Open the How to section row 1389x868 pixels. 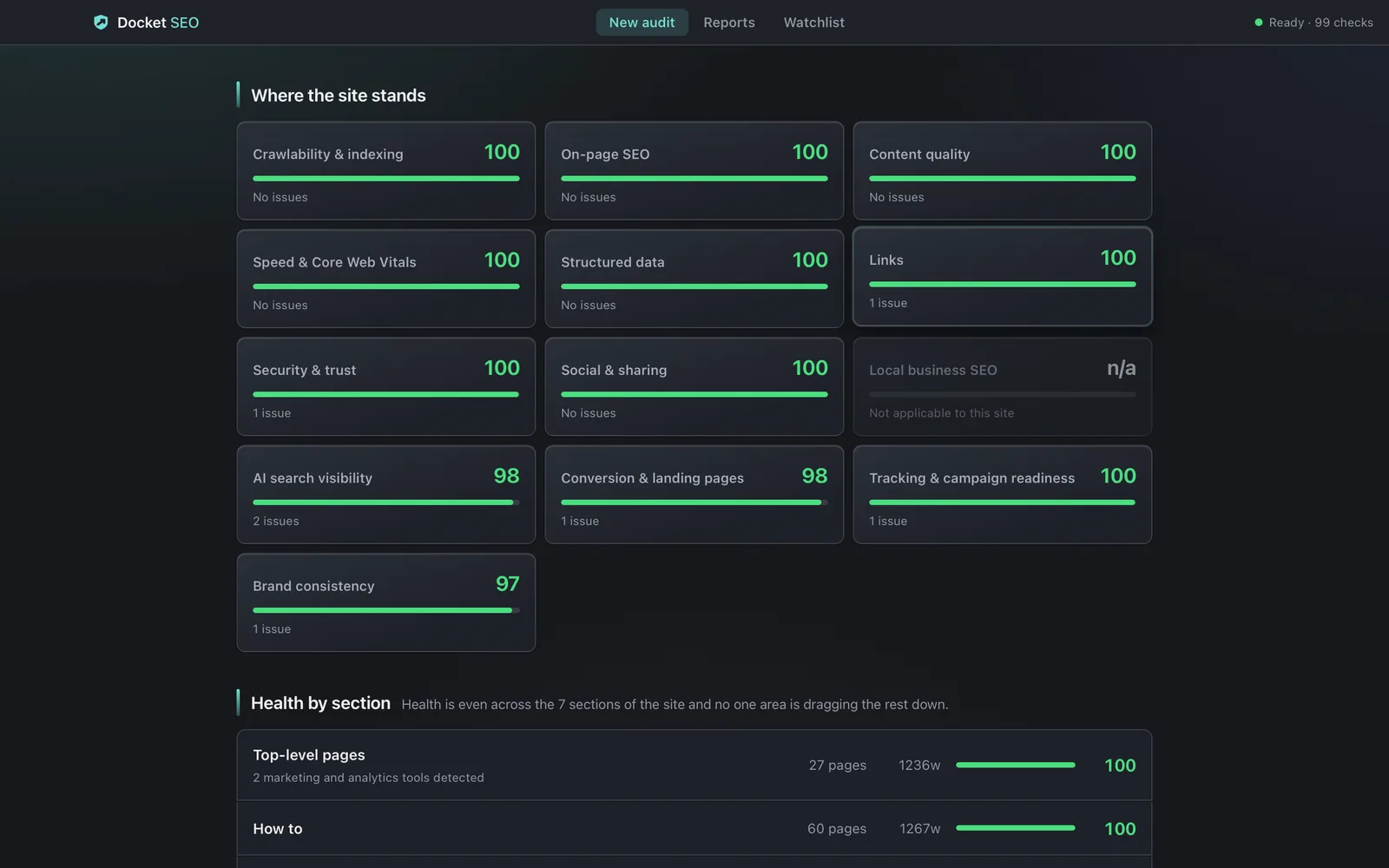coord(694,829)
